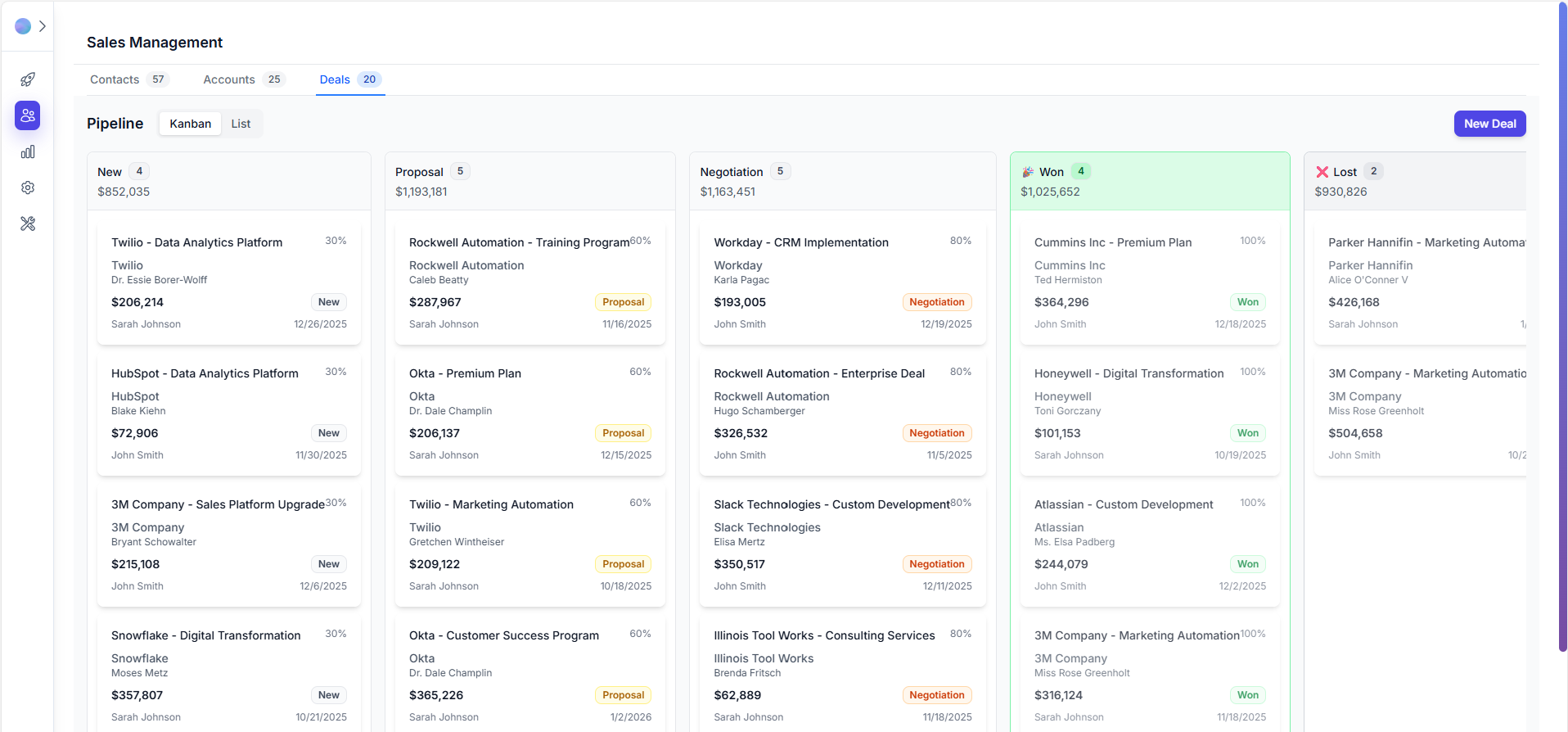Open the contacts people icon in the sidebar
Image resolution: width=1568 pixels, height=732 pixels.
point(28,115)
